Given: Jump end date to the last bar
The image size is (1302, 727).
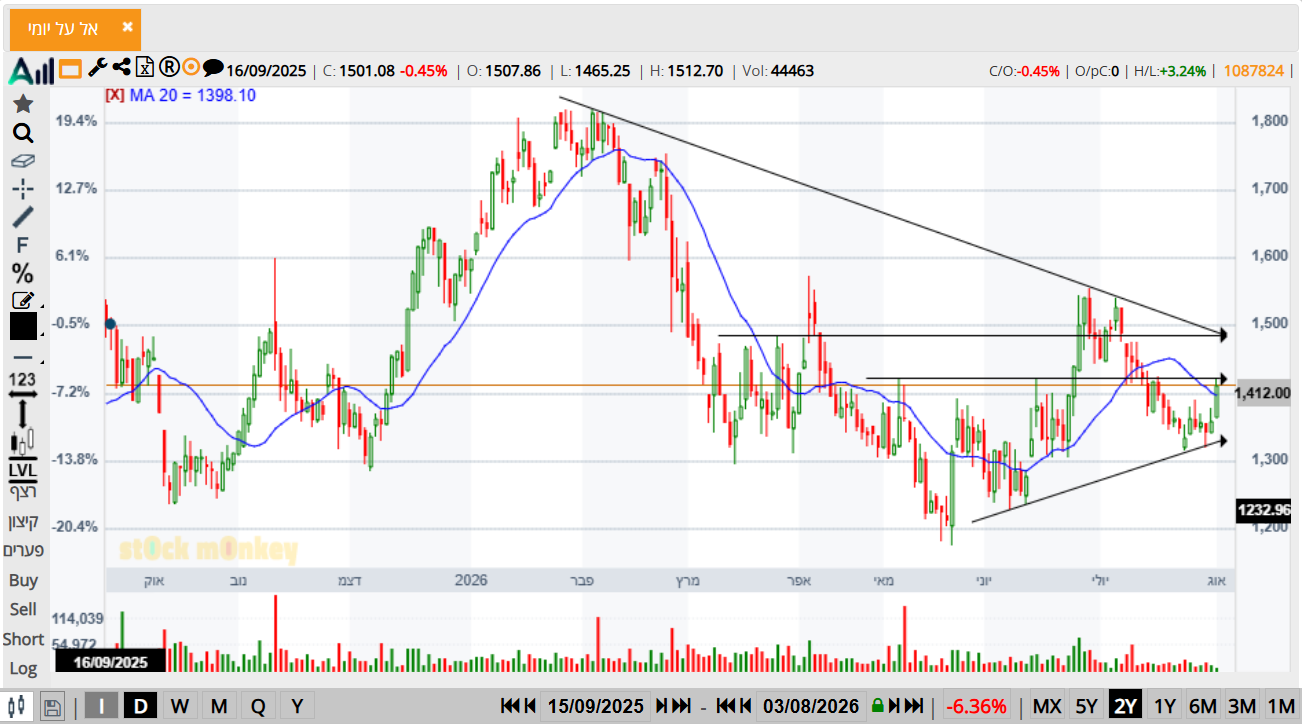Looking at the screenshot, I should (x=913, y=706).
